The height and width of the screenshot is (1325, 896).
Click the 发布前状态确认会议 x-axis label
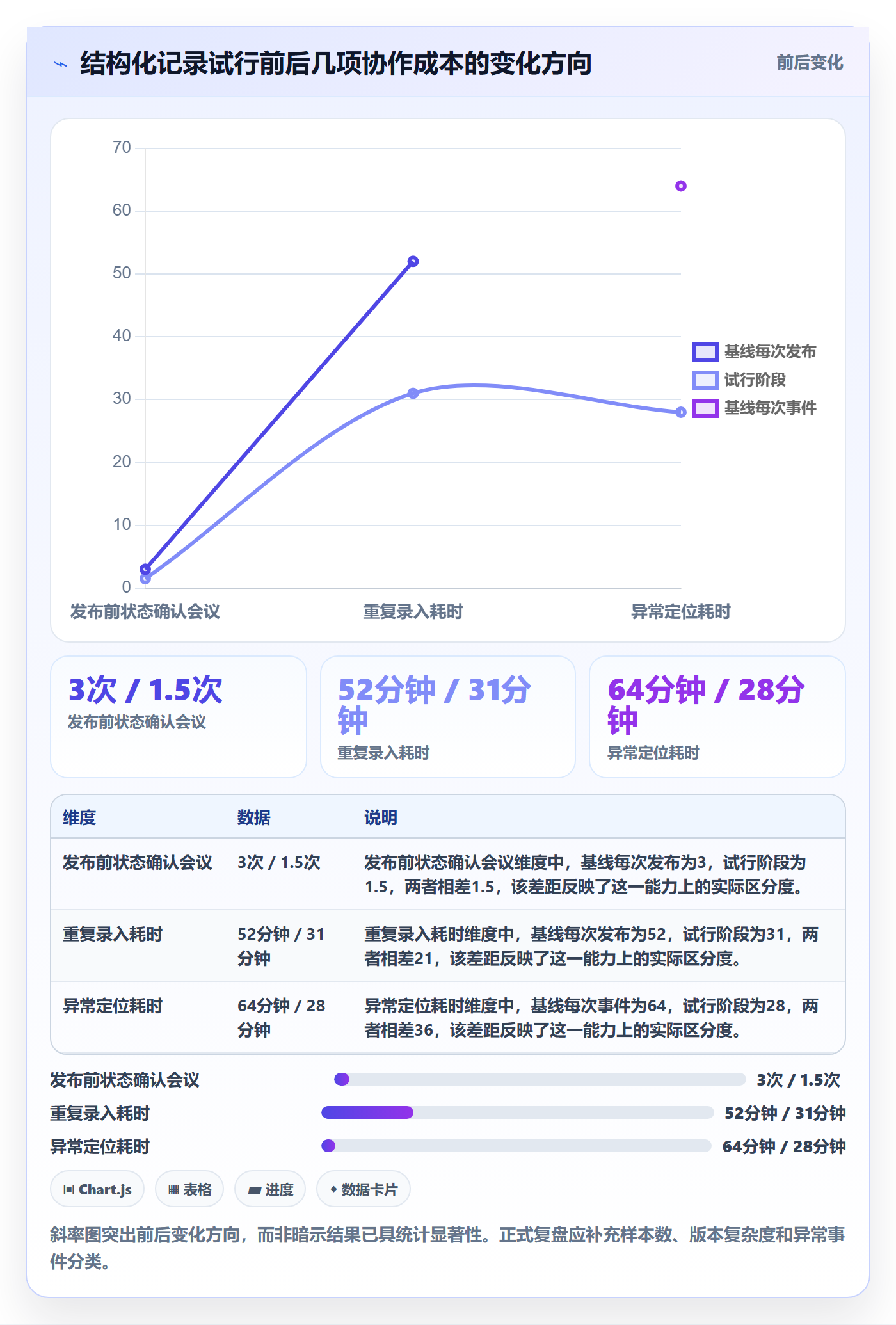pyautogui.click(x=145, y=612)
